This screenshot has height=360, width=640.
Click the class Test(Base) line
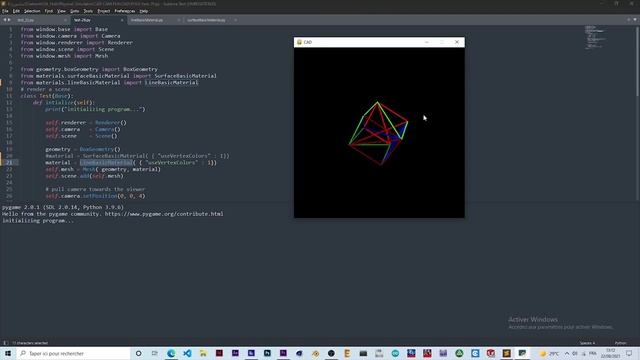click(x=47, y=96)
